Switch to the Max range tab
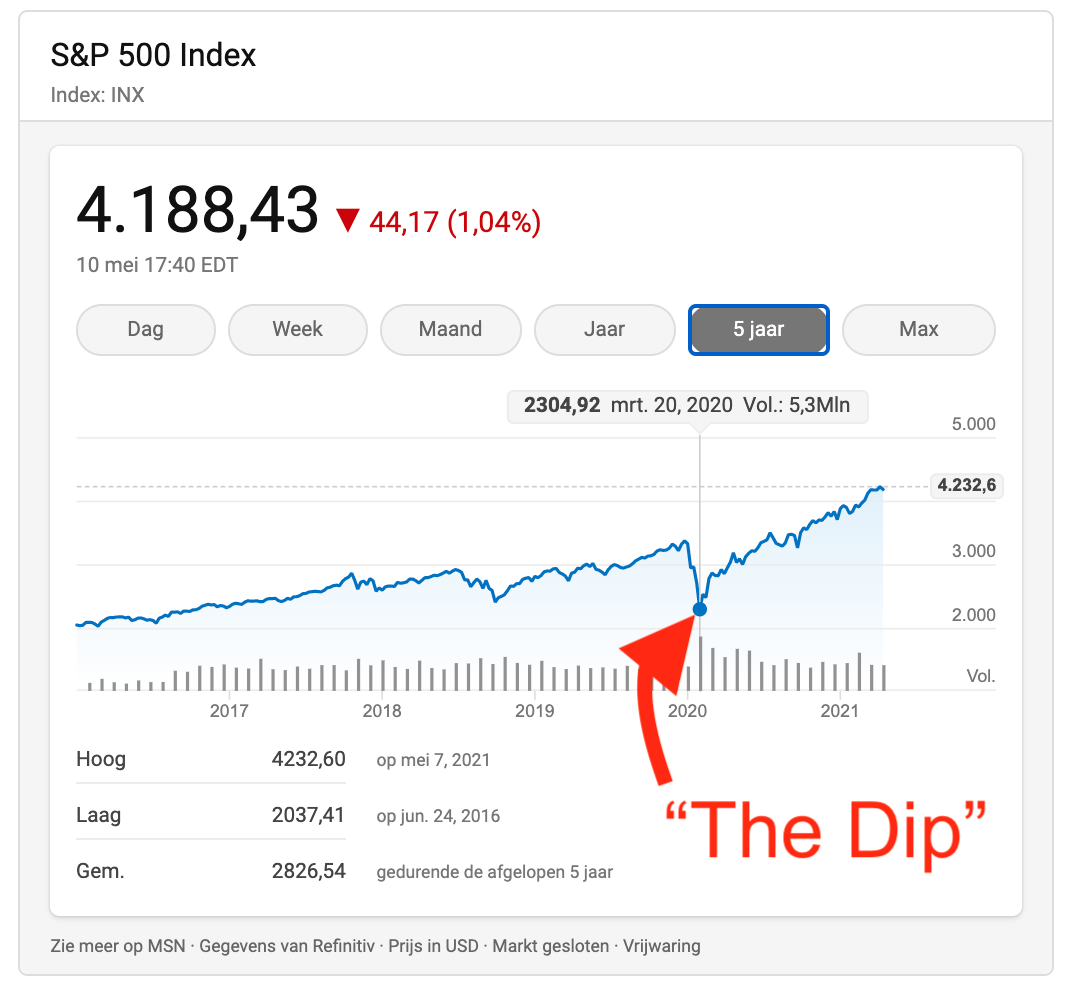Image resolution: width=1070 pixels, height=996 pixels. (x=918, y=329)
